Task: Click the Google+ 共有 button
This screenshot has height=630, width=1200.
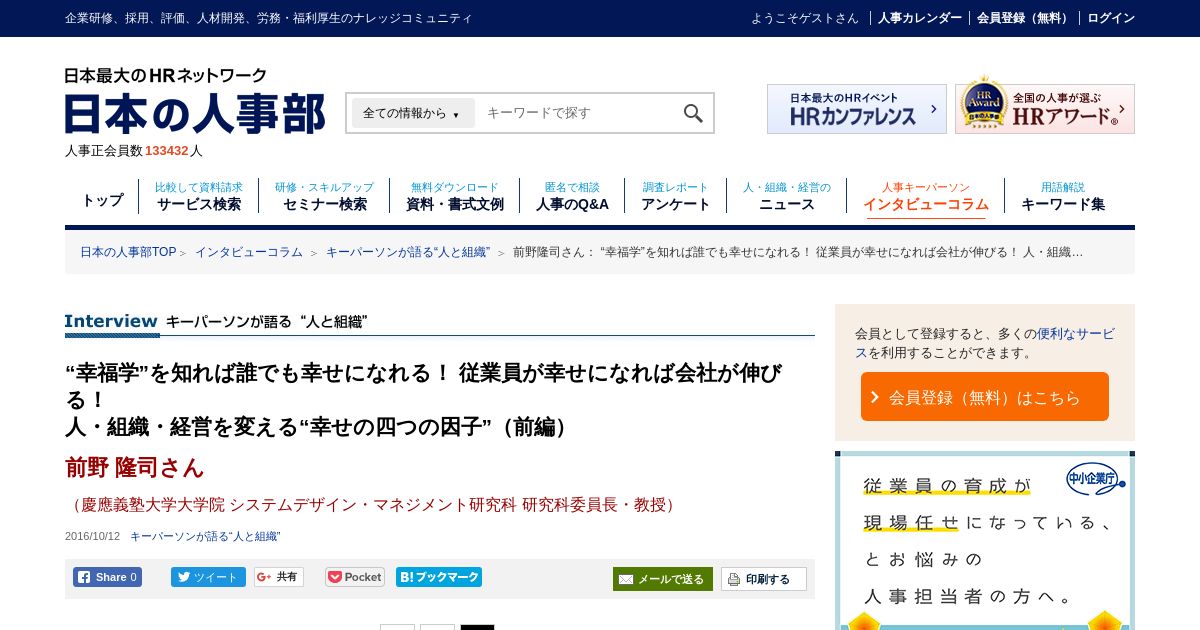Action: (279, 577)
